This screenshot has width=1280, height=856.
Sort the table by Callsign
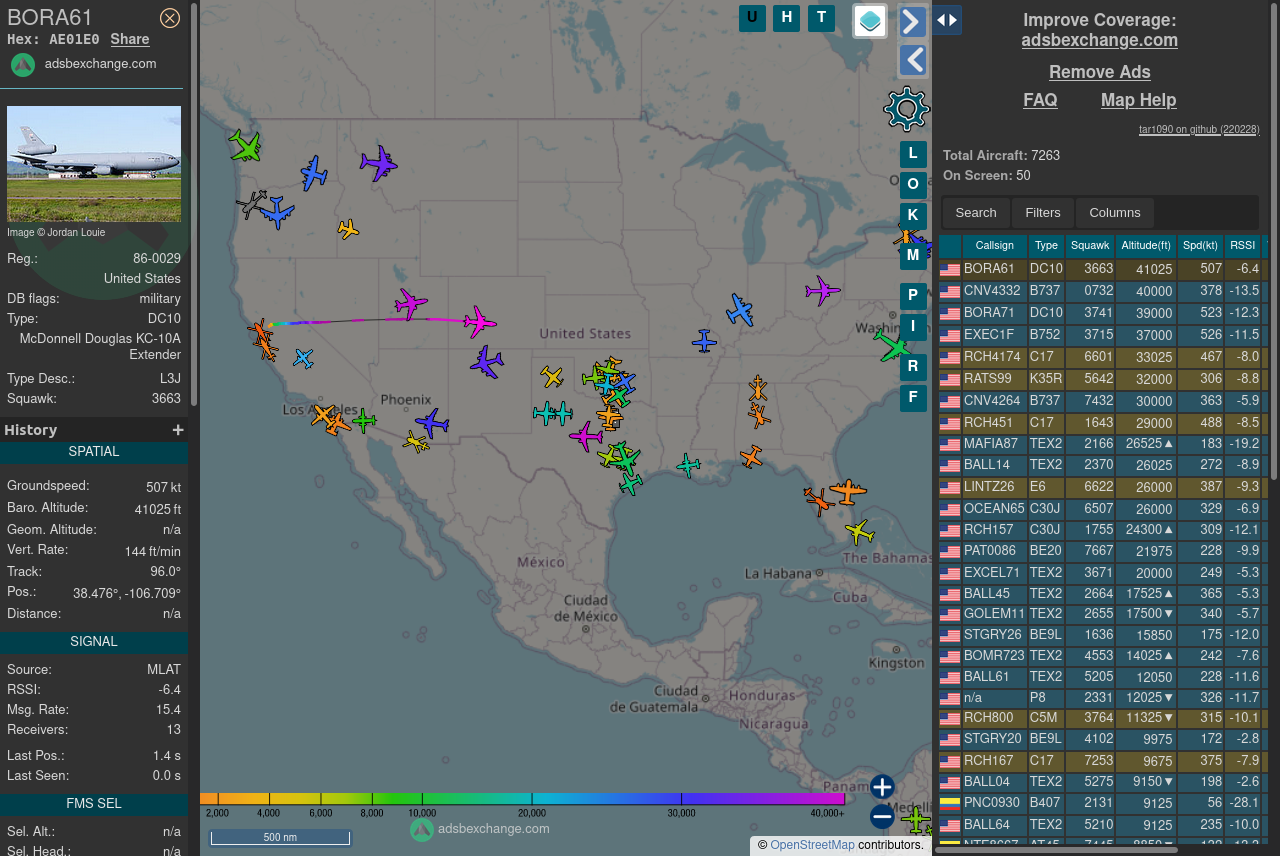(995, 246)
